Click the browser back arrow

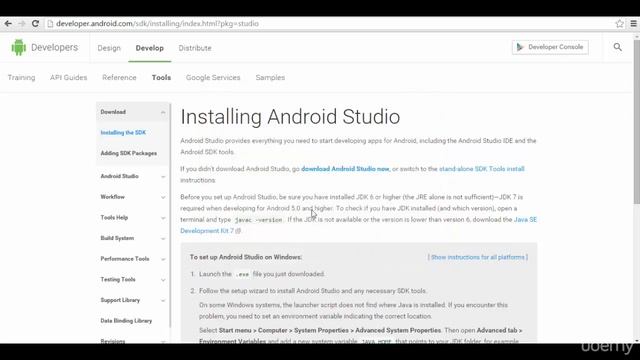8,24
